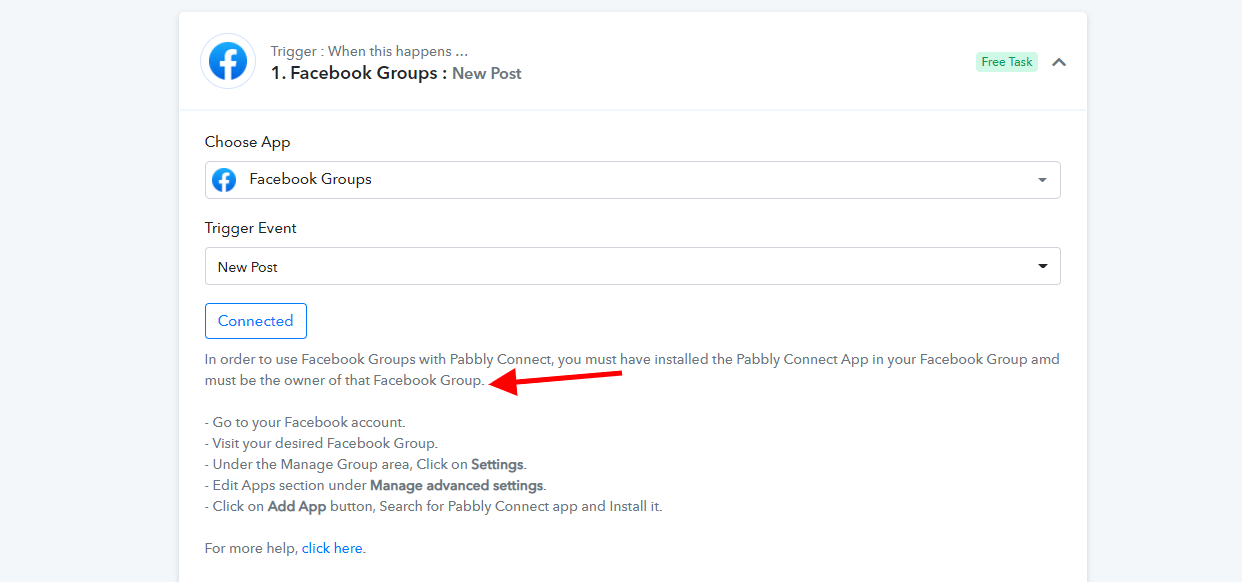
Task: Click the "Trigger : When this happens ..." text
Action: click(x=369, y=51)
